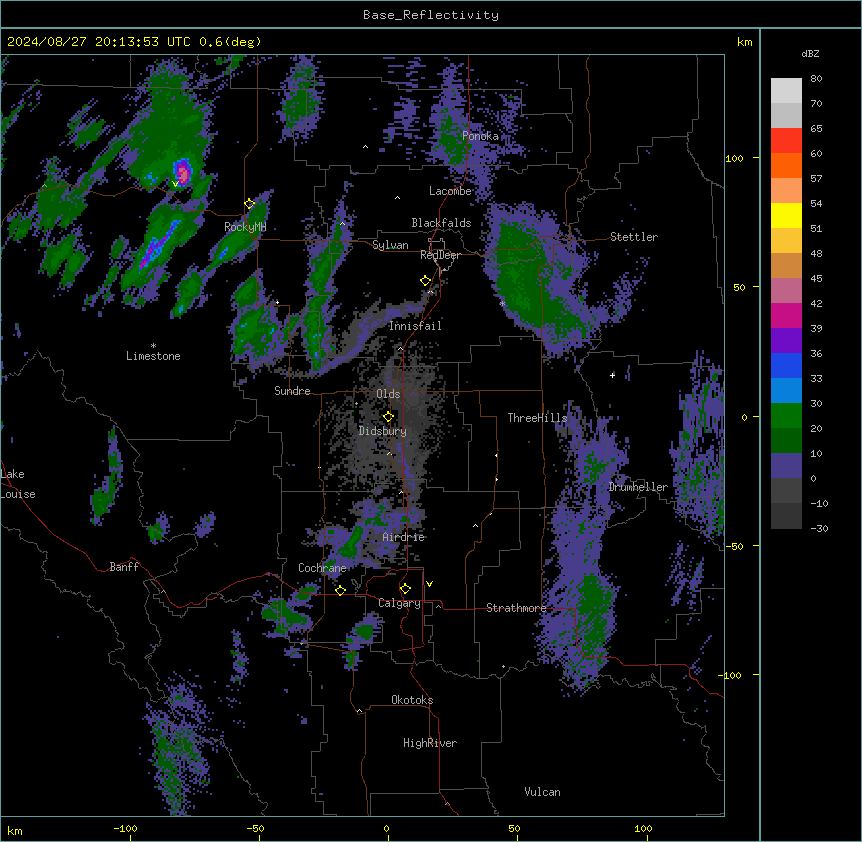
Task: Click the yellow diamond marker near RockyMH
Action: pos(250,204)
